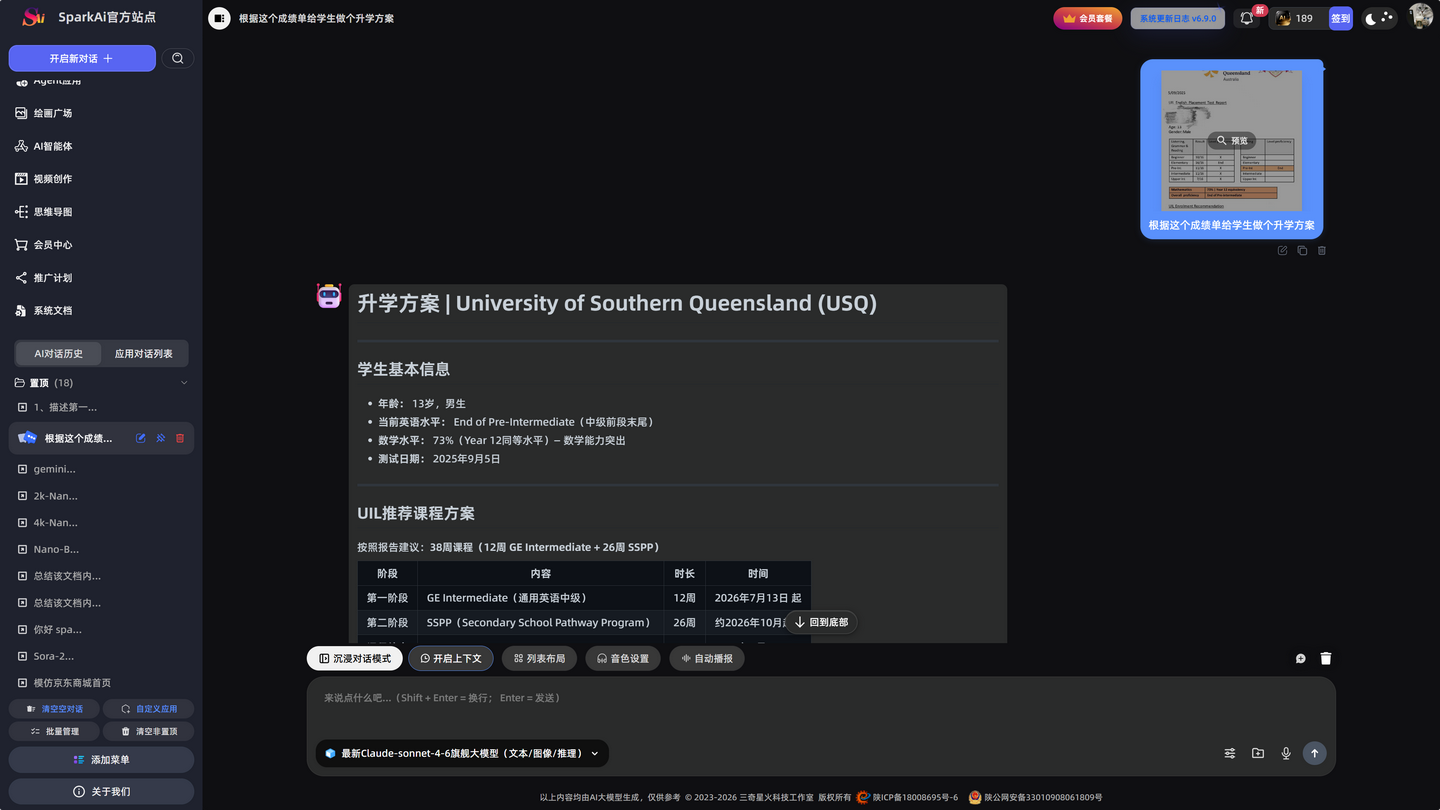1440x810 pixels.
Task: Collapse the 置顶 (18) pinned group chevron
Action: (x=184, y=383)
